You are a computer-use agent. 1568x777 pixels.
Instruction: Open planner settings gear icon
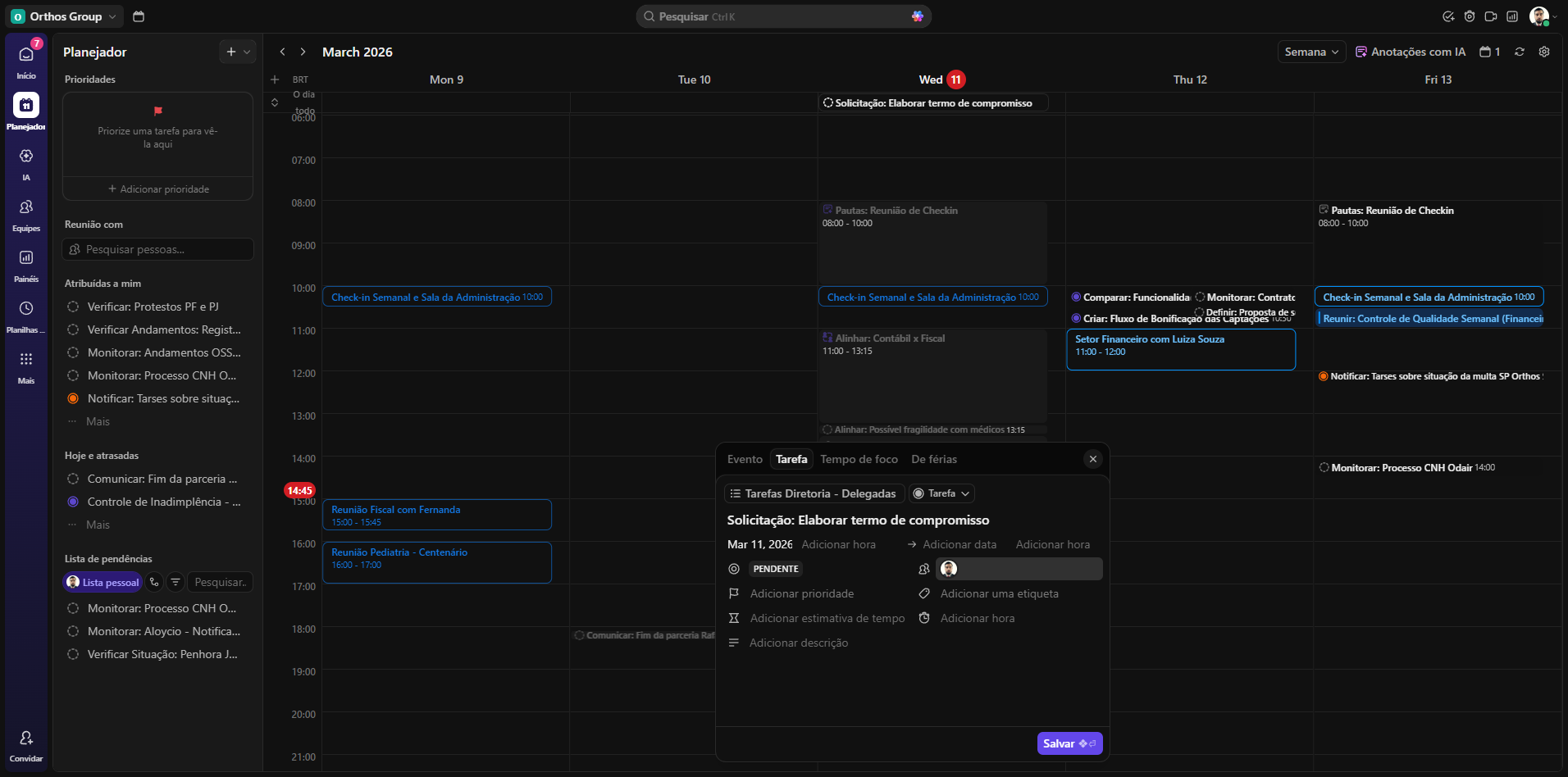(1544, 52)
